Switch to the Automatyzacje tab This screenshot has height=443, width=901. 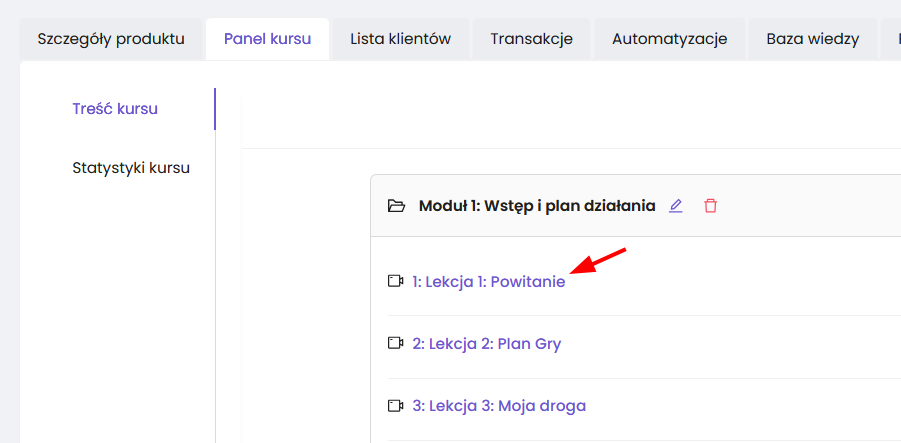point(669,39)
